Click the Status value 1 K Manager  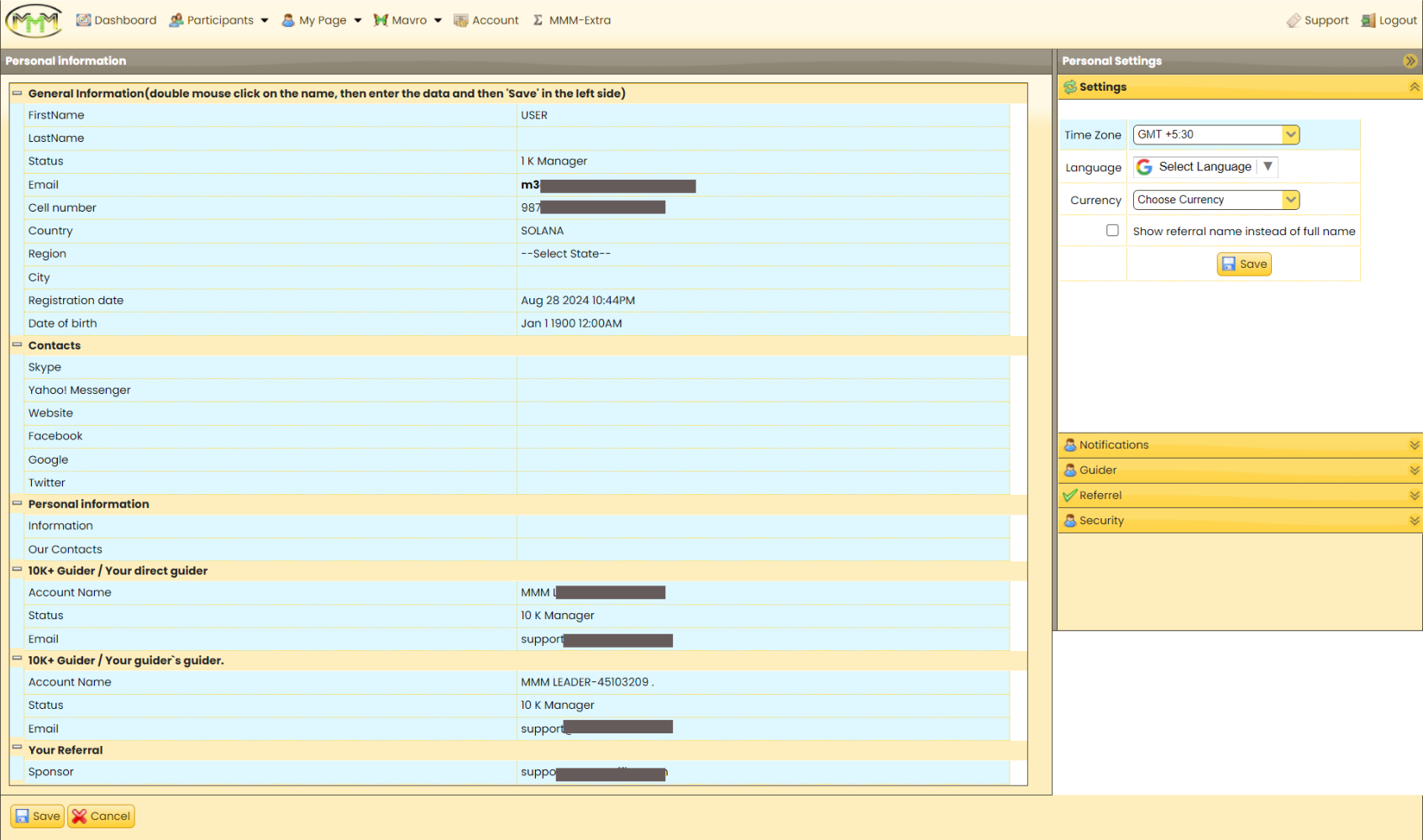point(554,161)
